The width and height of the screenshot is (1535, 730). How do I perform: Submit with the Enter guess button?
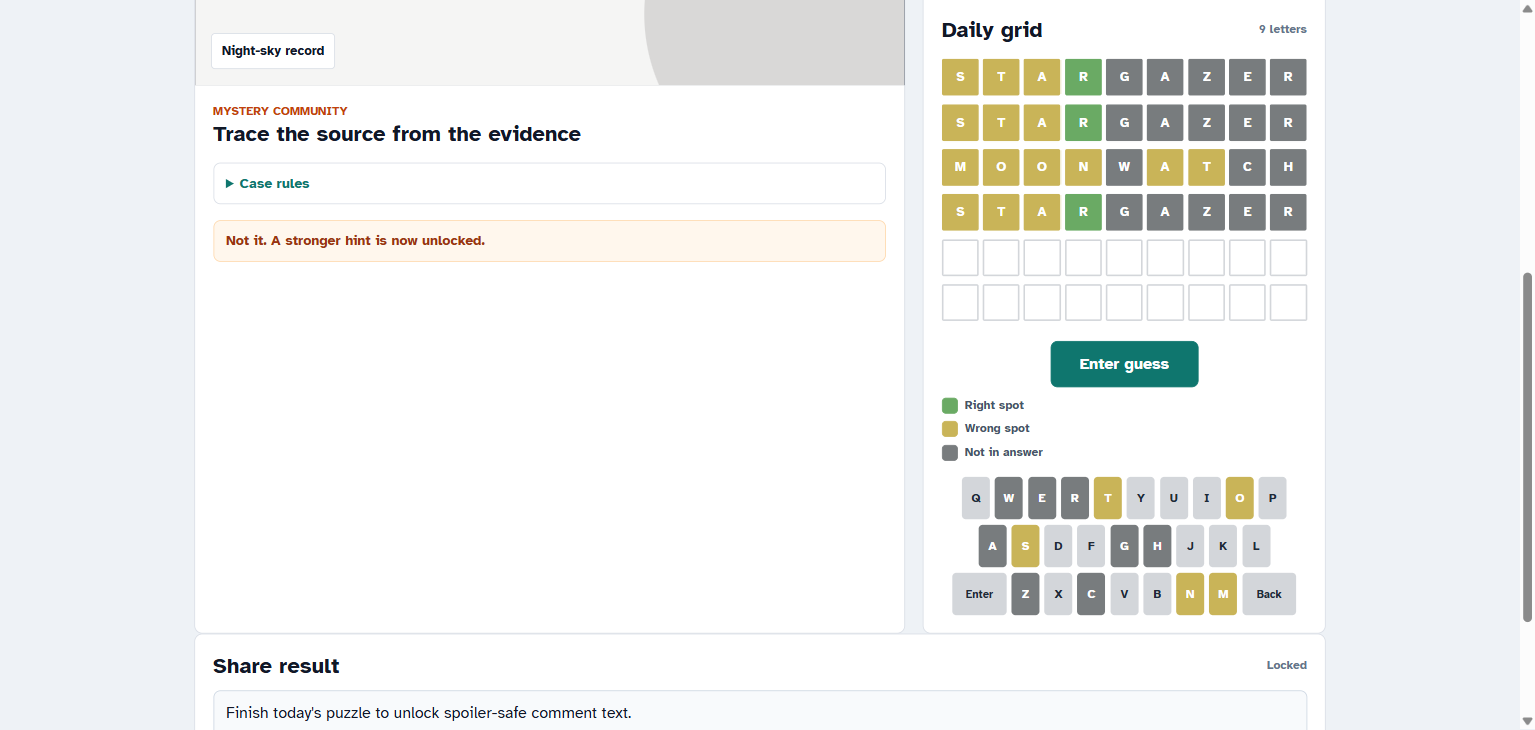tap(1124, 364)
